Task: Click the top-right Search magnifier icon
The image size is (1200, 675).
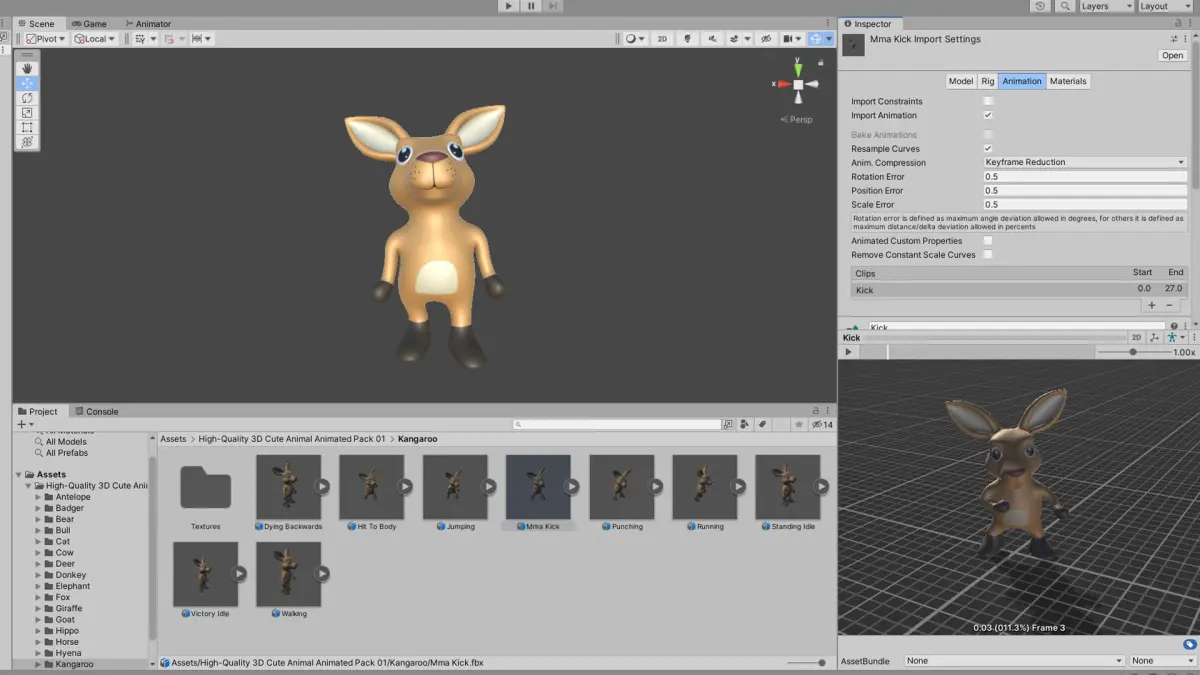Action: 1065,6
